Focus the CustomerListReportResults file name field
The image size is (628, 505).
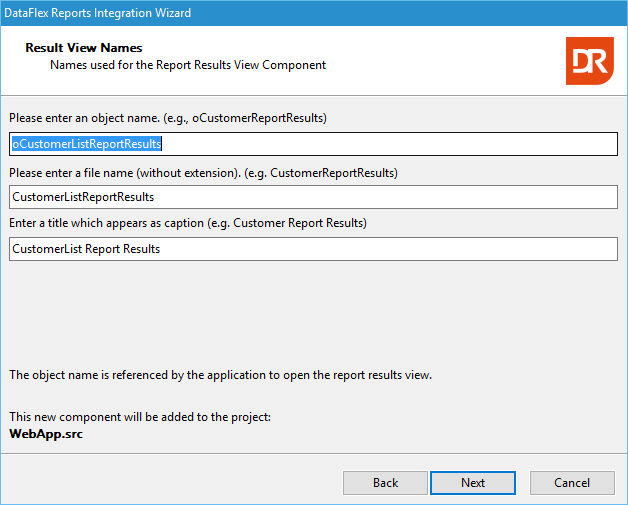(x=313, y=197)
